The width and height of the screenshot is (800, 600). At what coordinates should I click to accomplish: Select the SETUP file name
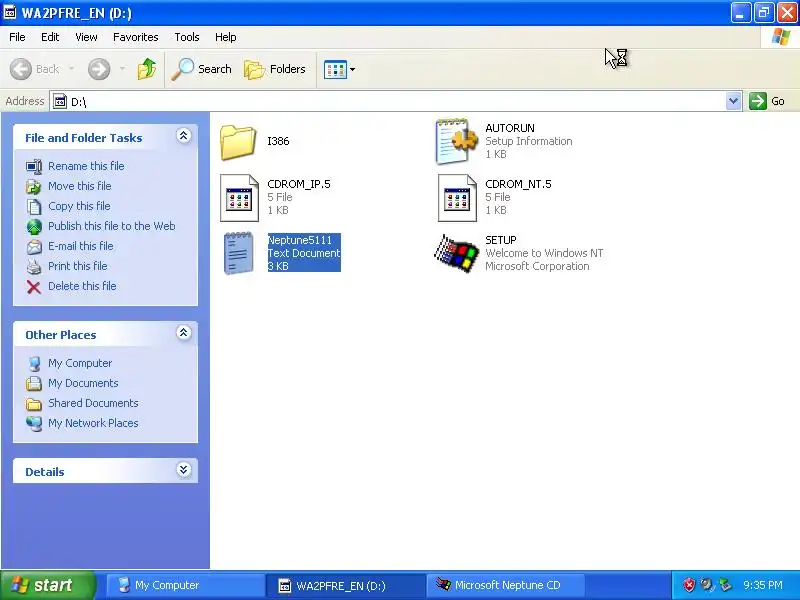tap(501, 240)
